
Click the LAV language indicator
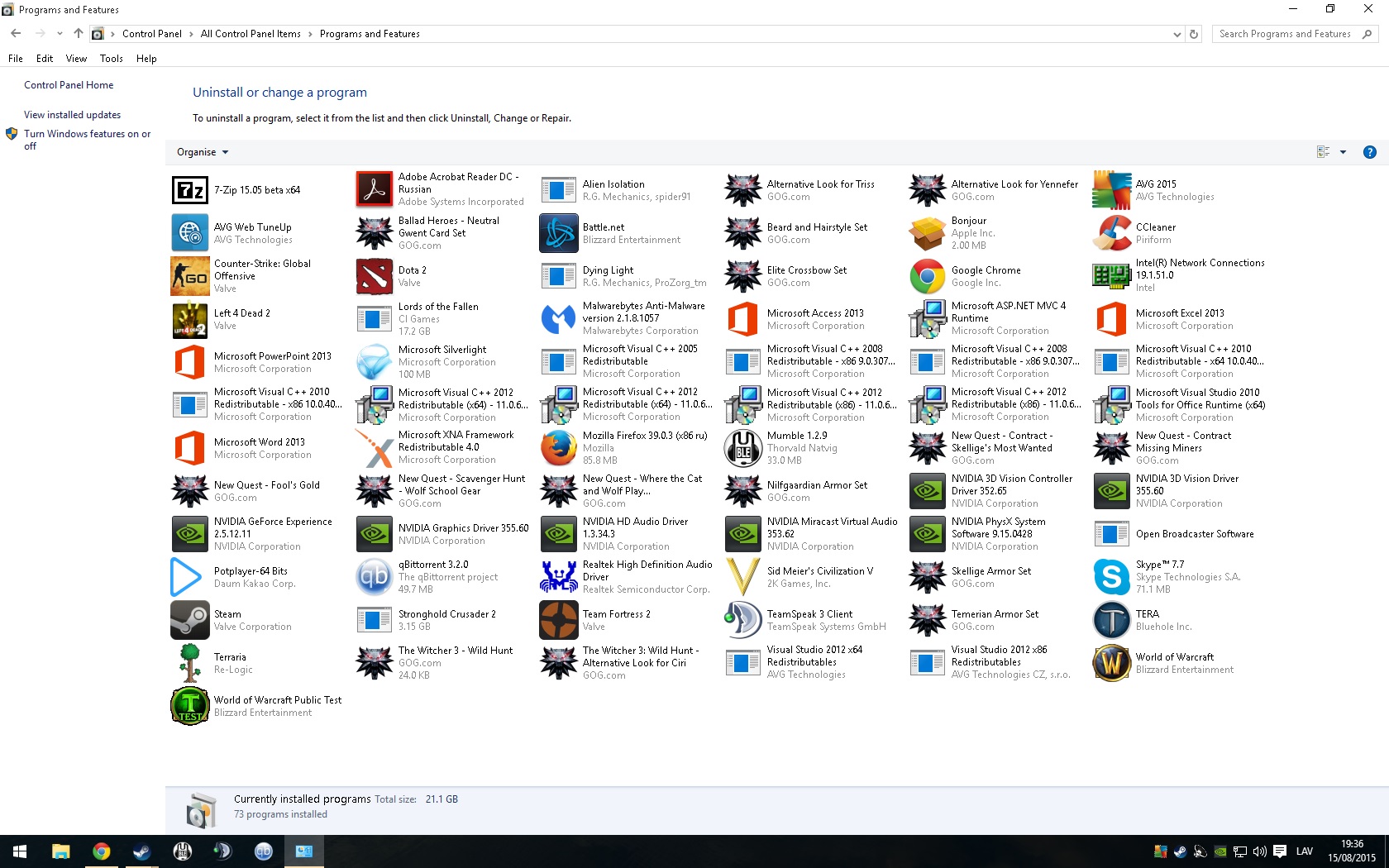coord(1305,851)
